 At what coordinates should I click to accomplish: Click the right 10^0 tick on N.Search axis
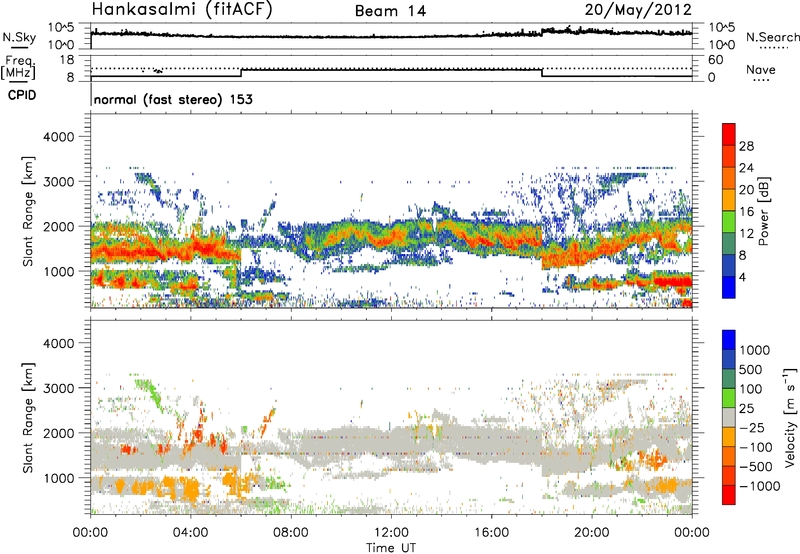pyautogui.click(x=722, y=45)
